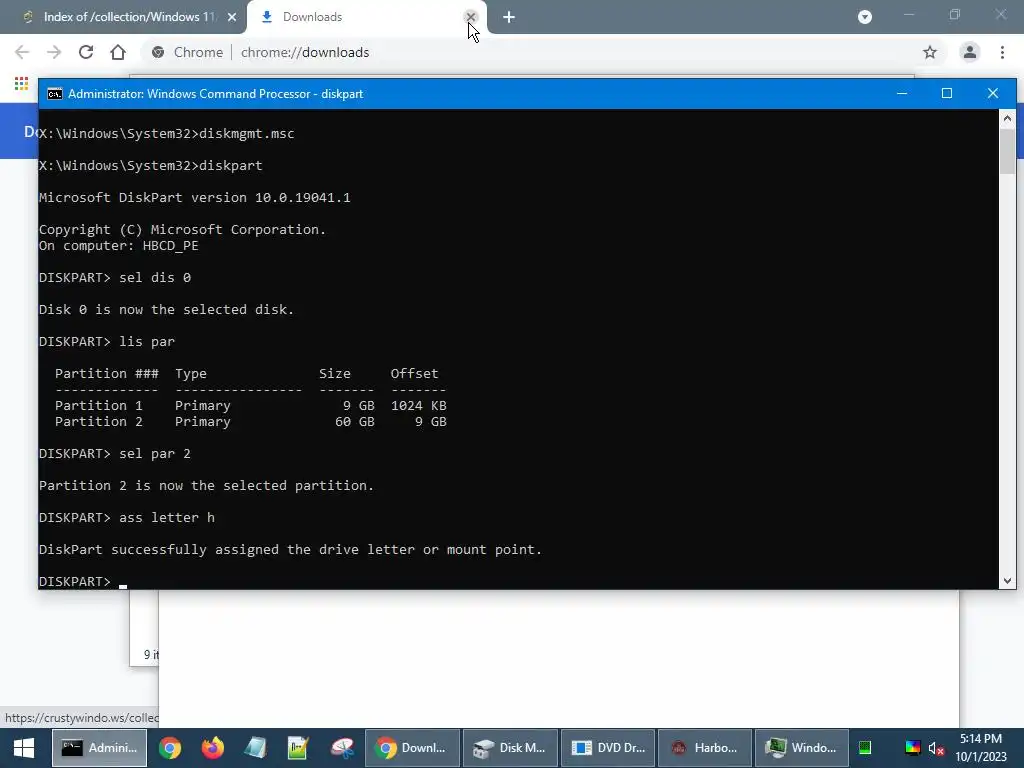Select the Administrator command prompt taskbar button
The width and height of the screenshot is (1024, 768).
tap(100, 748)
